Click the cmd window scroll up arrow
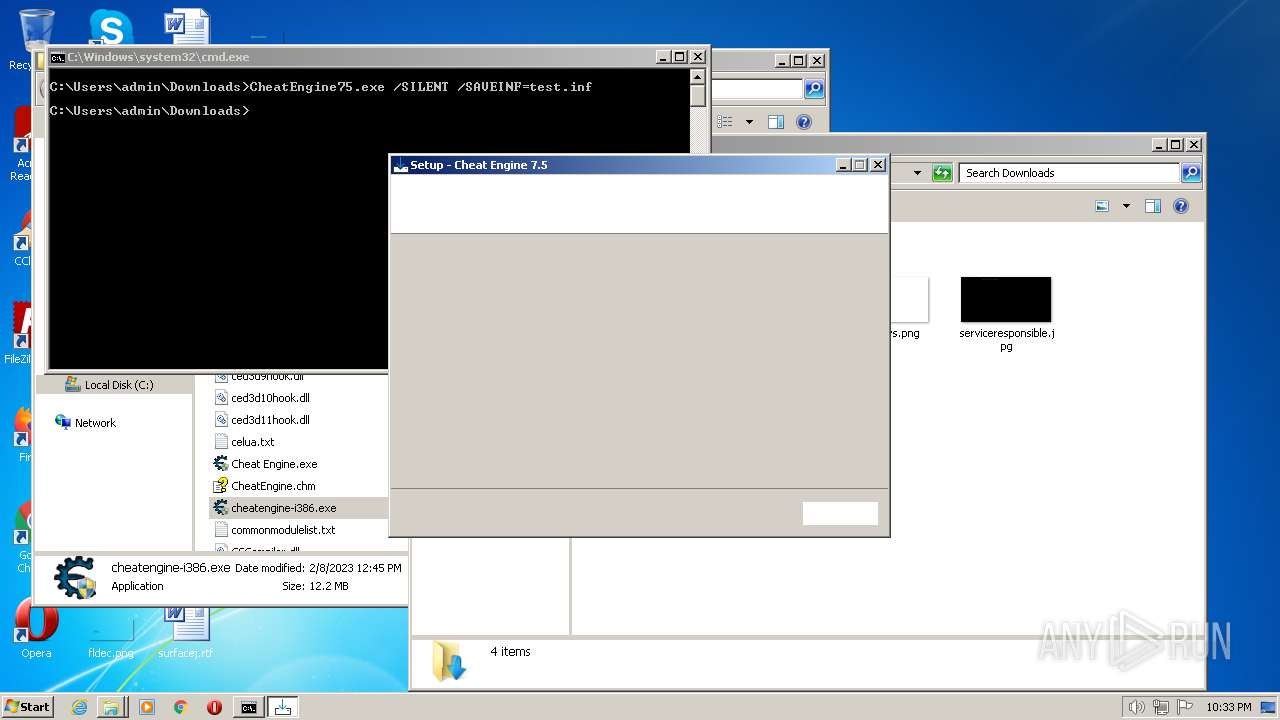Screen dimensions: 1280x720 [697, 77]
